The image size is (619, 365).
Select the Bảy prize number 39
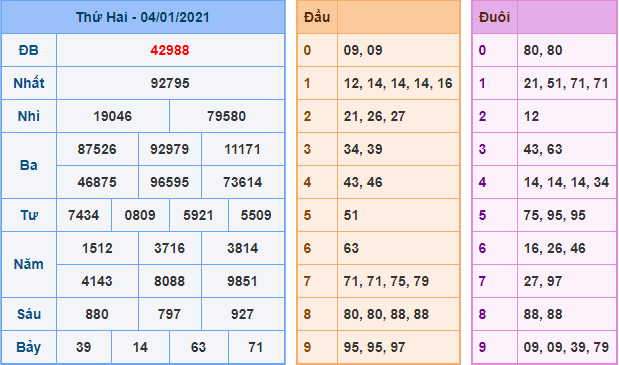click(x=84, y=347)
